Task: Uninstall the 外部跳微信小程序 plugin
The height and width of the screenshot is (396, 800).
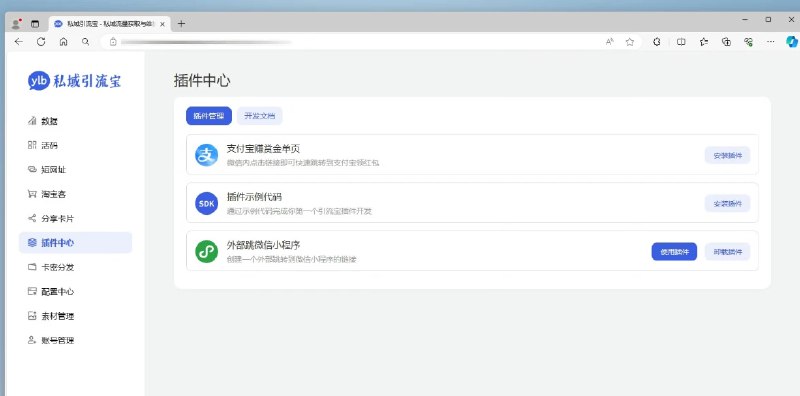Action: tap(728, 252)
